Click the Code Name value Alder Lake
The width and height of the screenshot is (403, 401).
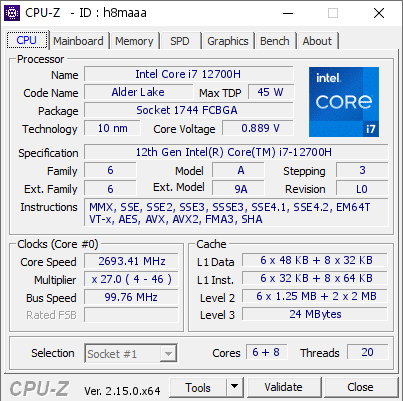click(138, 92)
